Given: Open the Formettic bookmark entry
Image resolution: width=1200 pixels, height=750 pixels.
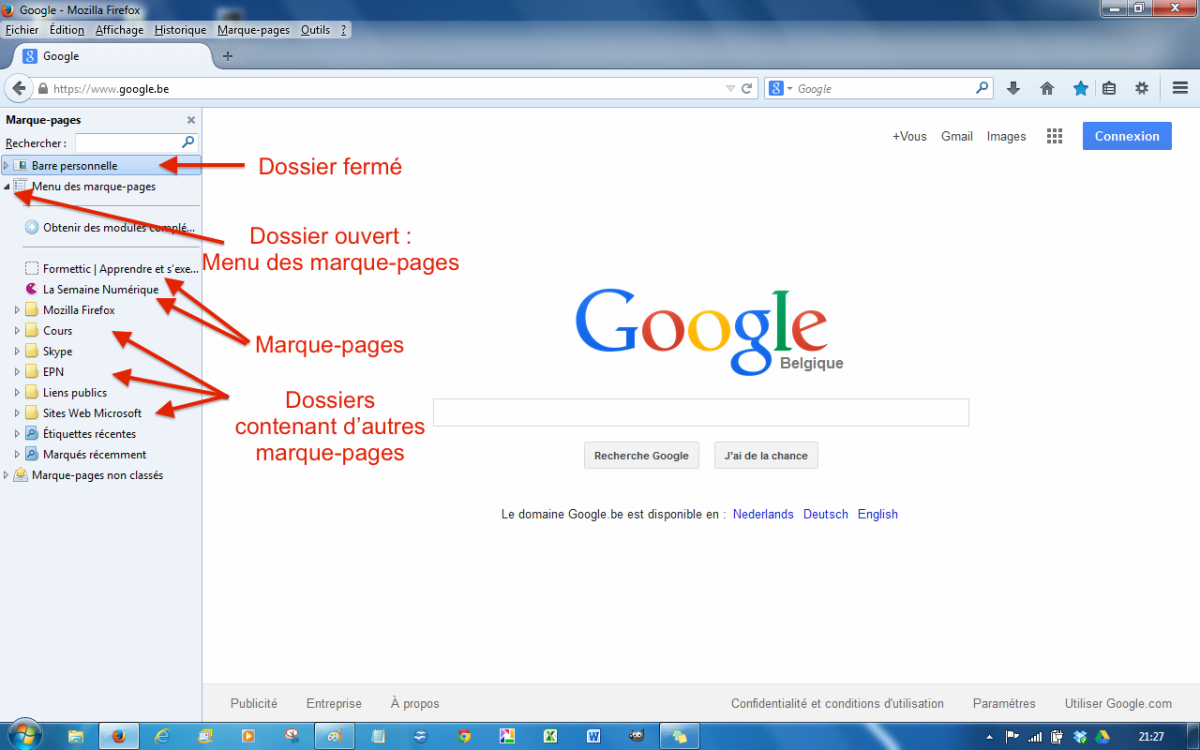Looking at the screenshot, I should click(x=111, y=269).
